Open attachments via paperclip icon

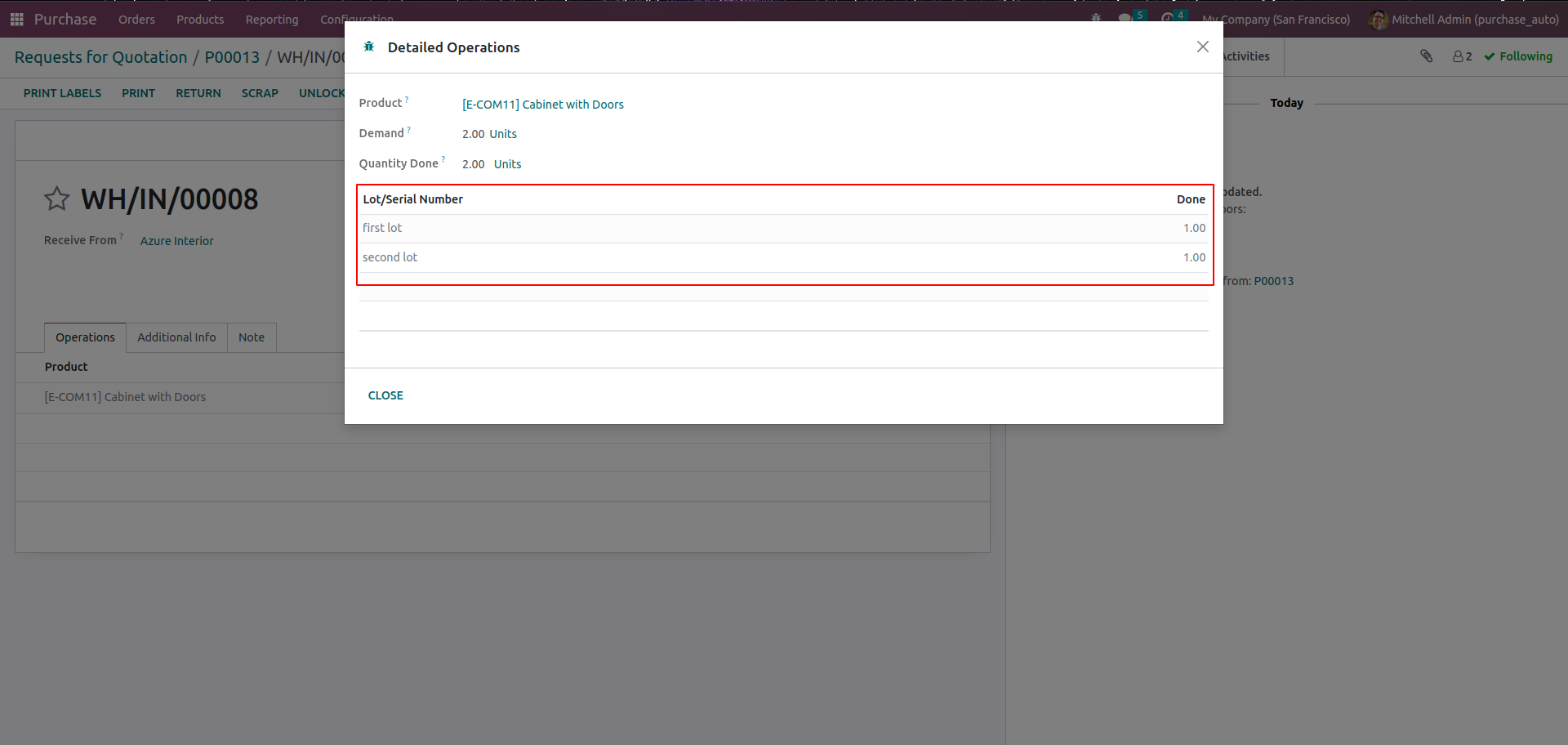[x=1426, y=56]
